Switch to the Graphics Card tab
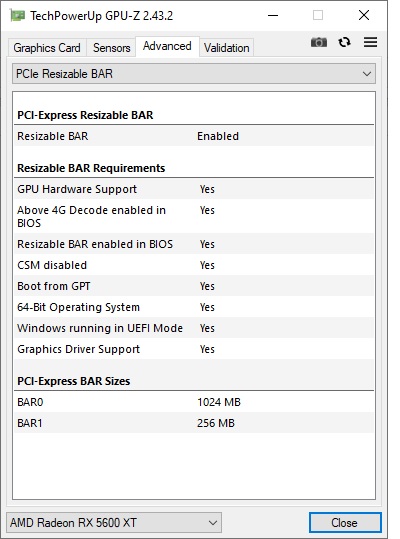Screen dimensions: 400x539 [47, 48]
